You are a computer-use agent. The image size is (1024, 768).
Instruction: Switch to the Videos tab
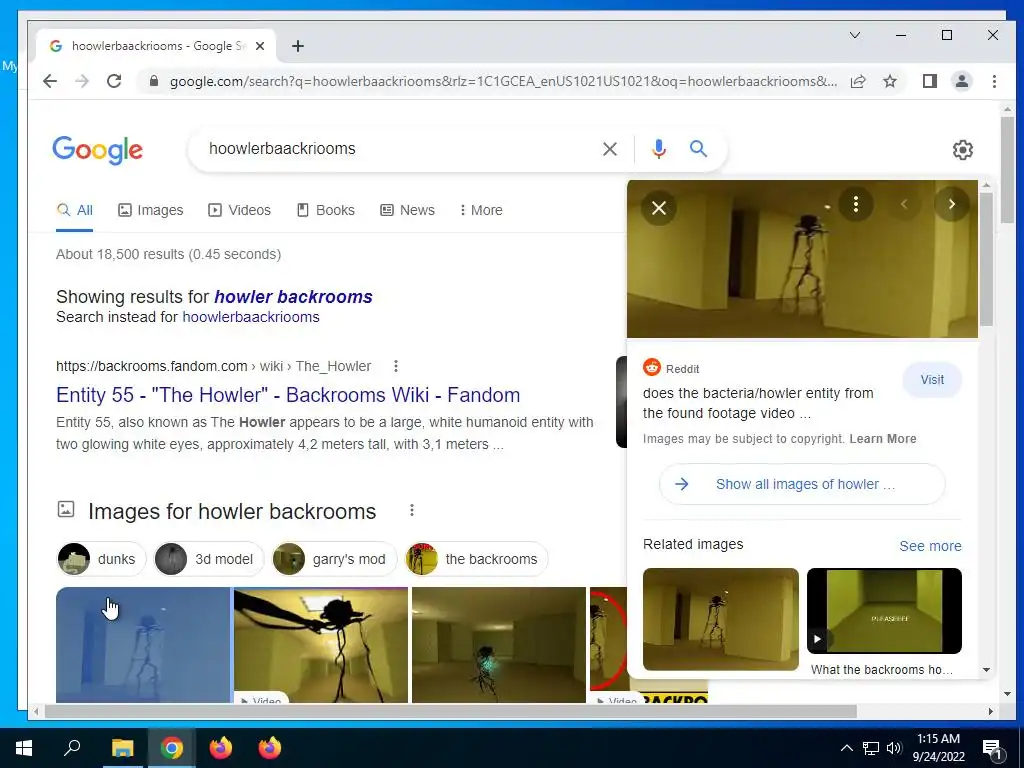tap(239, 210)
